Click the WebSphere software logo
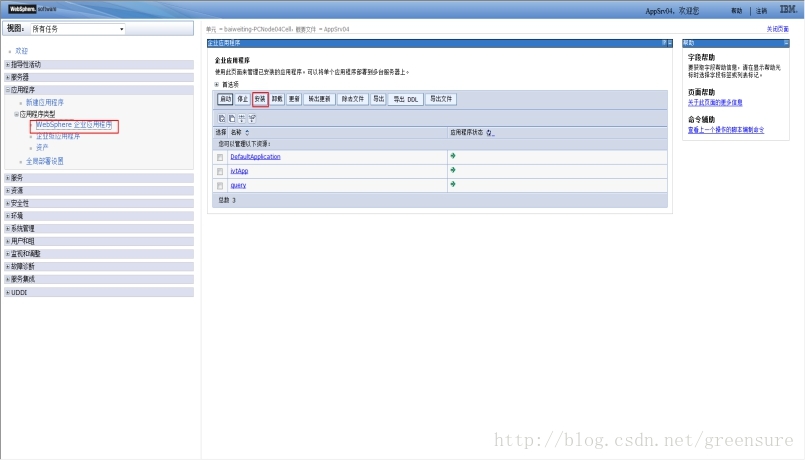The width and height of the screenshot is (805, 460). [x=32, y=9]
